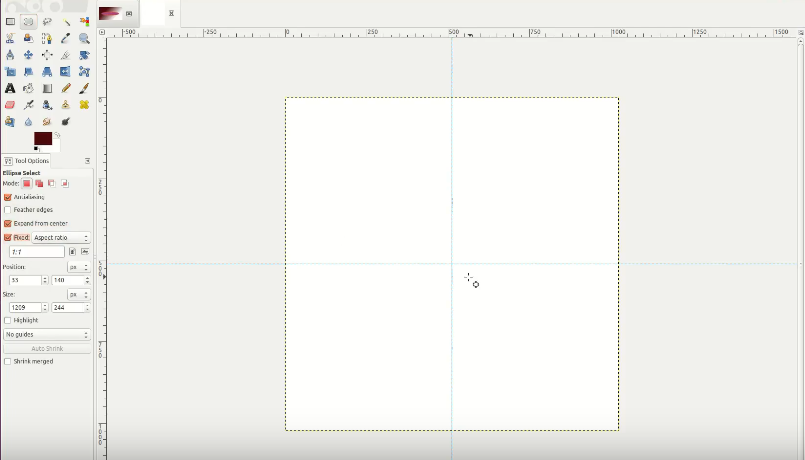This screenshot has width=805, height=460.
Task: Enable the Feather edges checkbox
Action: click(8, 210)
